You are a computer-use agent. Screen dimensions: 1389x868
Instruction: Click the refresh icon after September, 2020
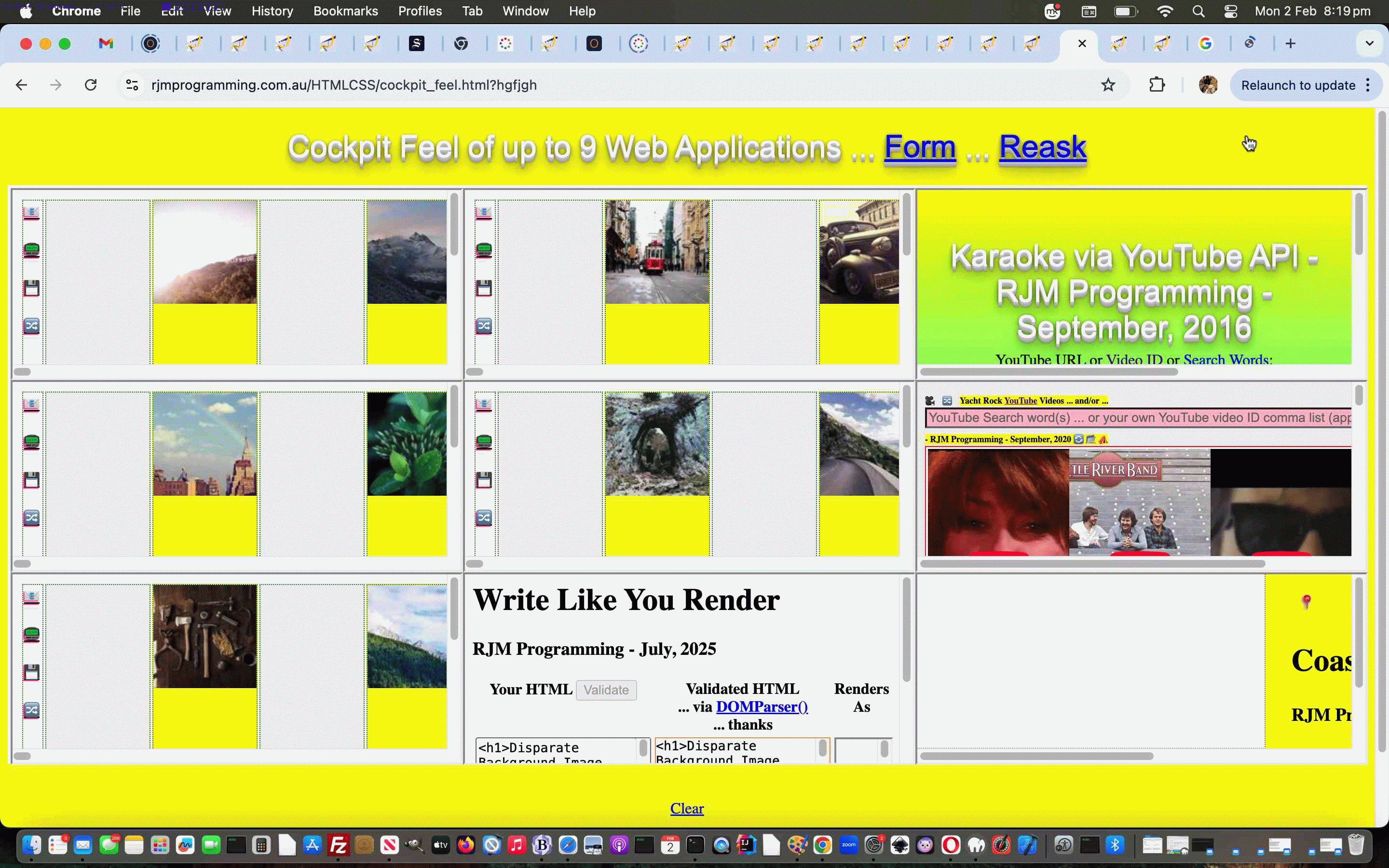tap(1078, 439)
